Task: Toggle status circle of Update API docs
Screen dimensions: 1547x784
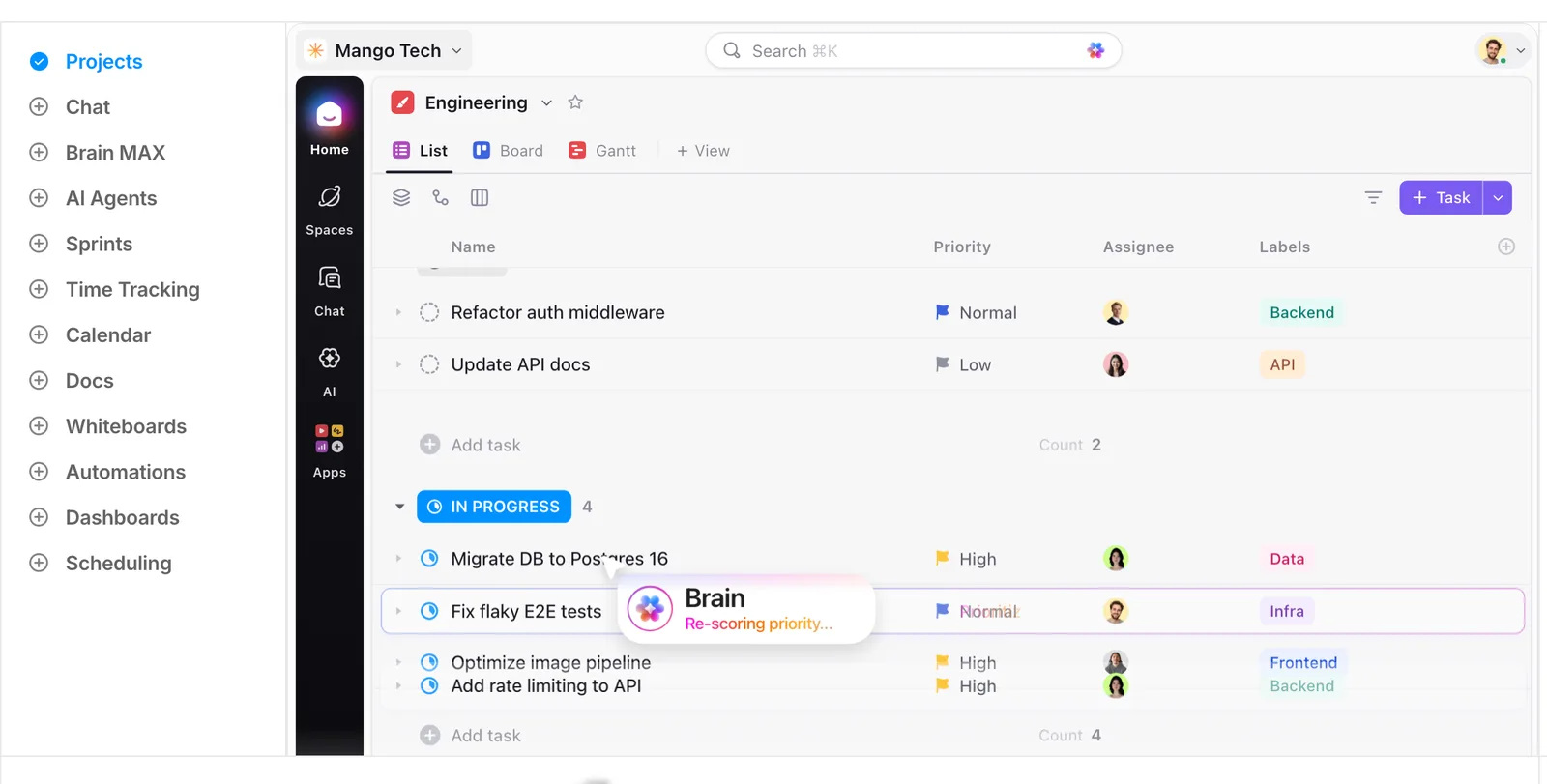Action: coord(429,364)
